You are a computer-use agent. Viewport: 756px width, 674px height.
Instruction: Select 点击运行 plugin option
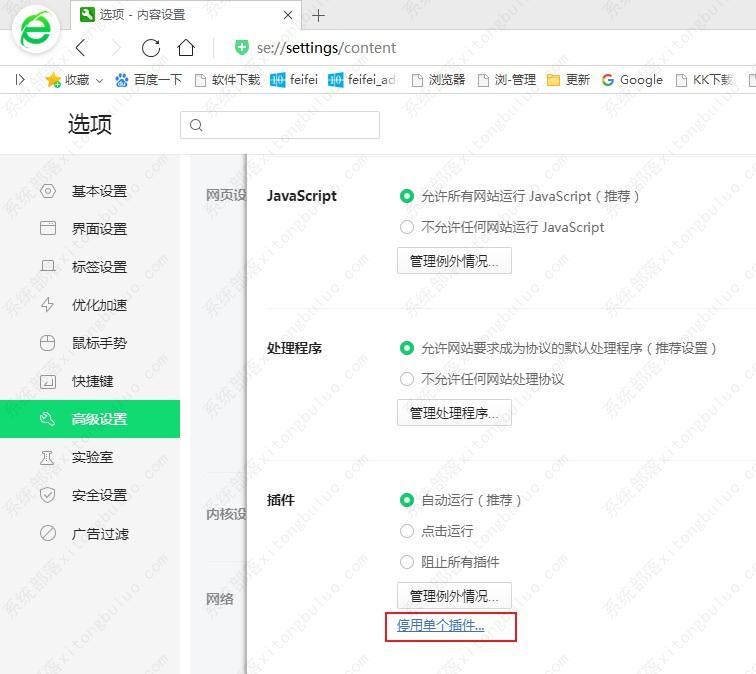(x=407, y=531)
